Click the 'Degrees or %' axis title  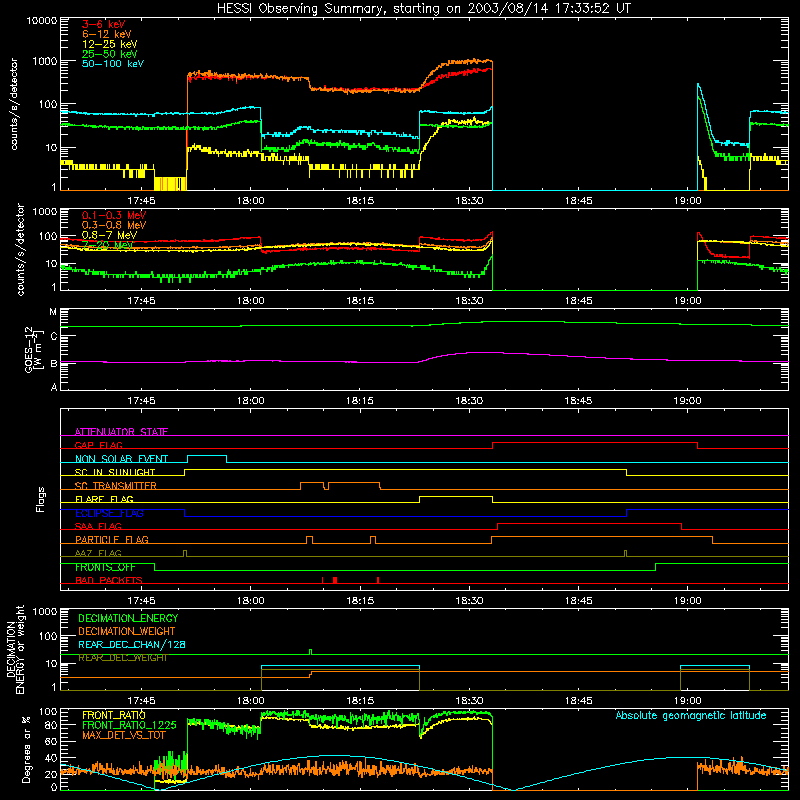[x=26, y=749]
